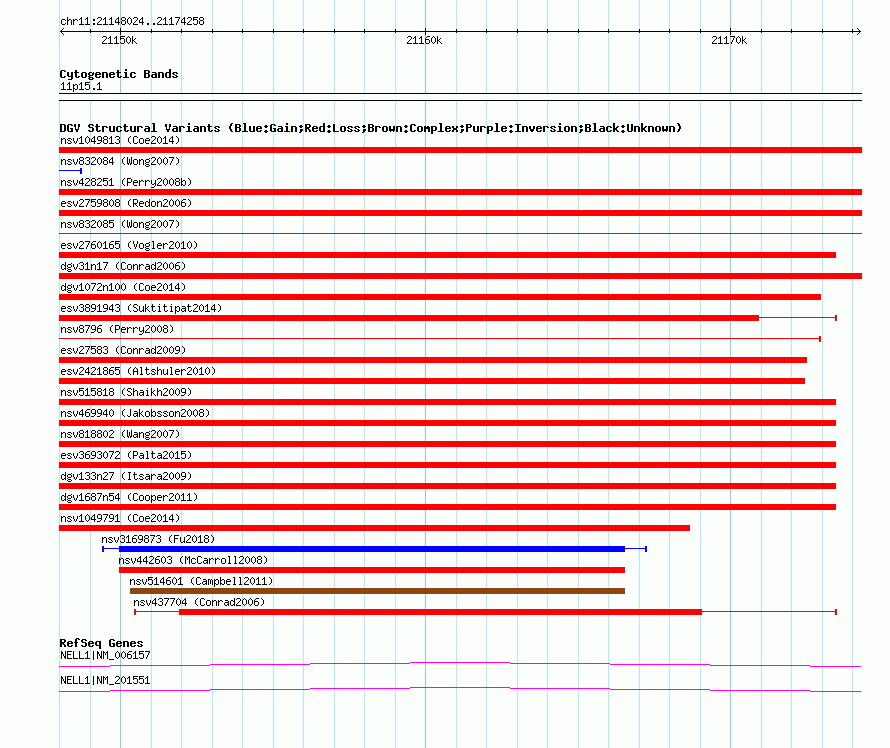The width and height of the screenshot is (890, 748).
Task: Select the nsv832084 (Wong2007) short blue gain bar
Action: tap(70, 171)
